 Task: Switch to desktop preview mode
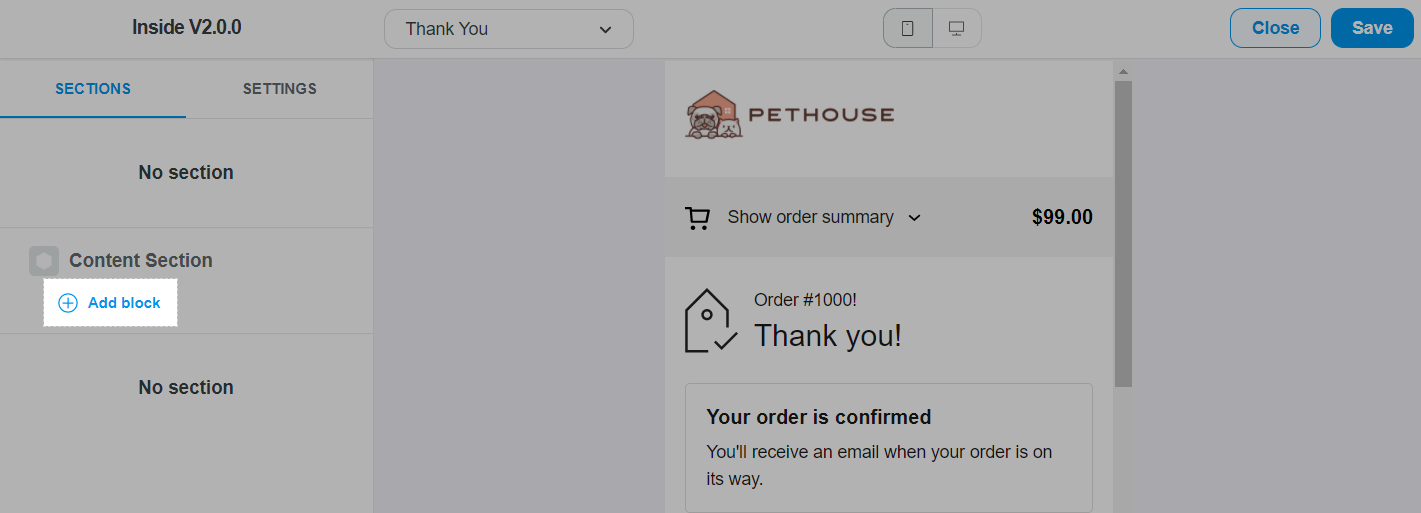pos(956,29)
